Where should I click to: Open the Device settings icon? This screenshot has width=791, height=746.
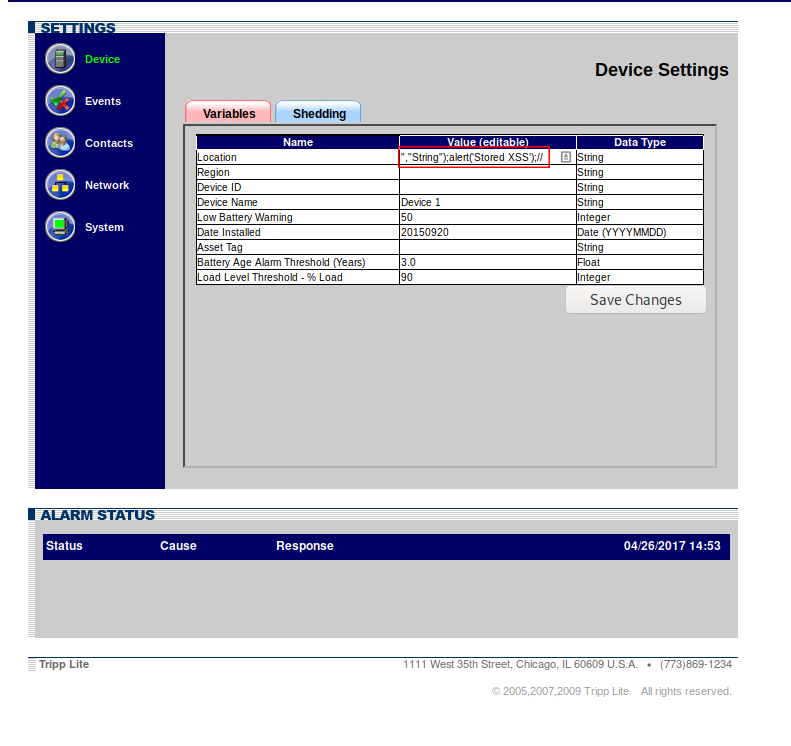tap(60, 59)
